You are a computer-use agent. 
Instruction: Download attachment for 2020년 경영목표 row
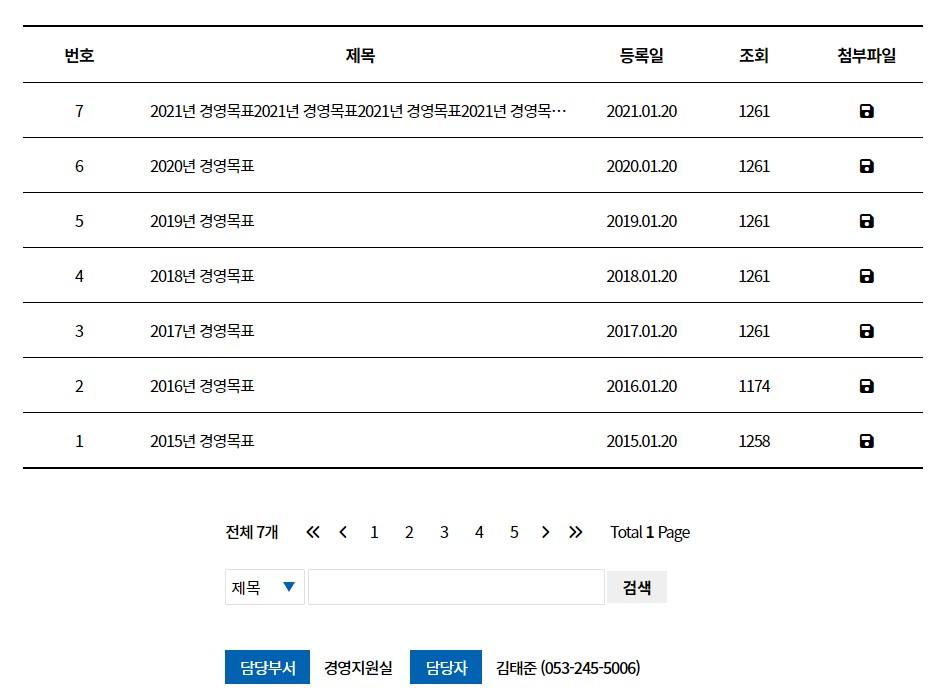[866, 166]
